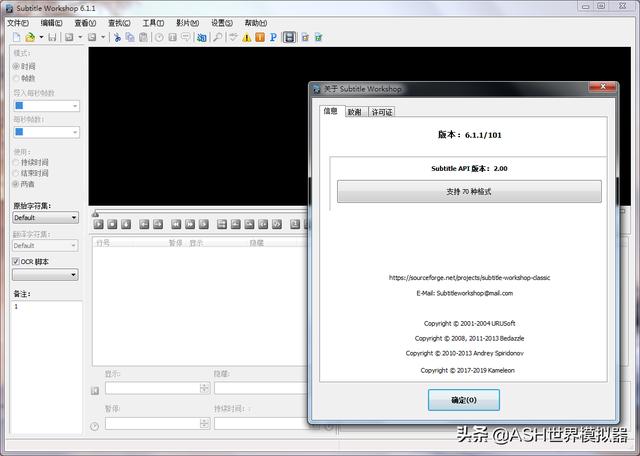Click the Redo toolbar icon
Screen dimensions: 640x456
[92, 38]
